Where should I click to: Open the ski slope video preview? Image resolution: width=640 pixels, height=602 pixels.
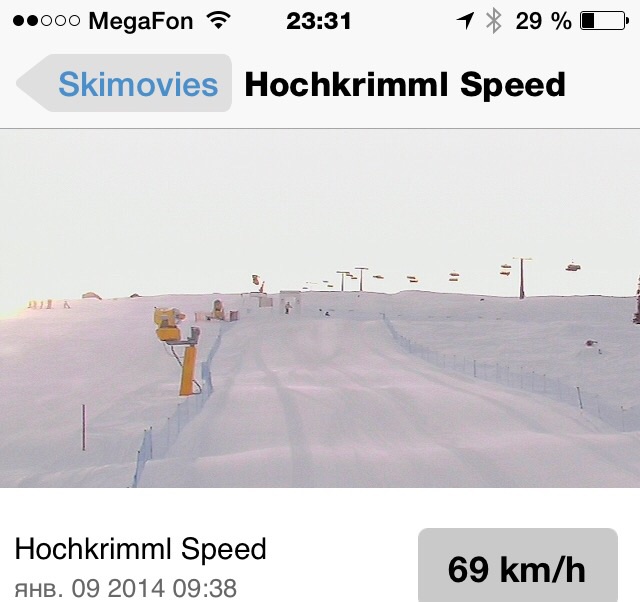point(320,309)
